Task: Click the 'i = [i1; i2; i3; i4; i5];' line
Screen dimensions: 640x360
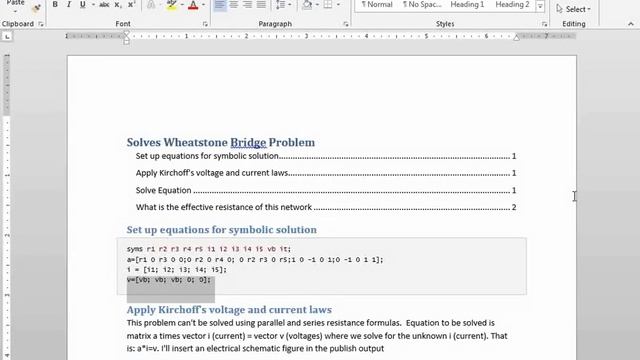Action: [177, 270]
